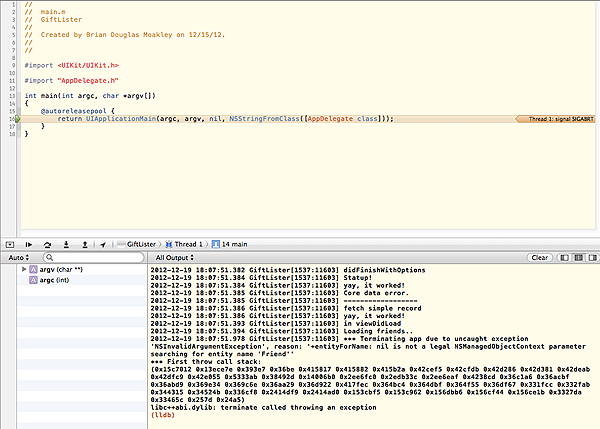Click the First throw call stack line
The height and width of the screenshot is (429, 600).
click(206, 362)
